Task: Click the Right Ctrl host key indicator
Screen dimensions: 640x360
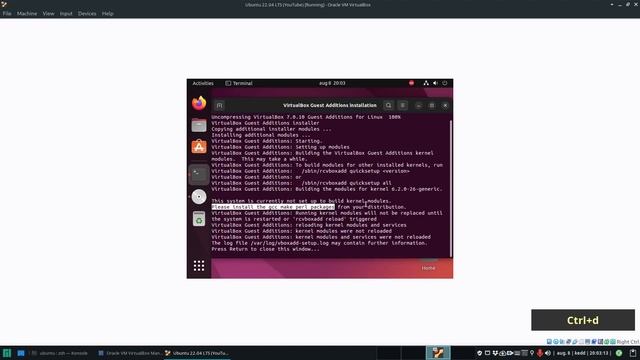Action: pyautogui.click(x=628, y=342)
